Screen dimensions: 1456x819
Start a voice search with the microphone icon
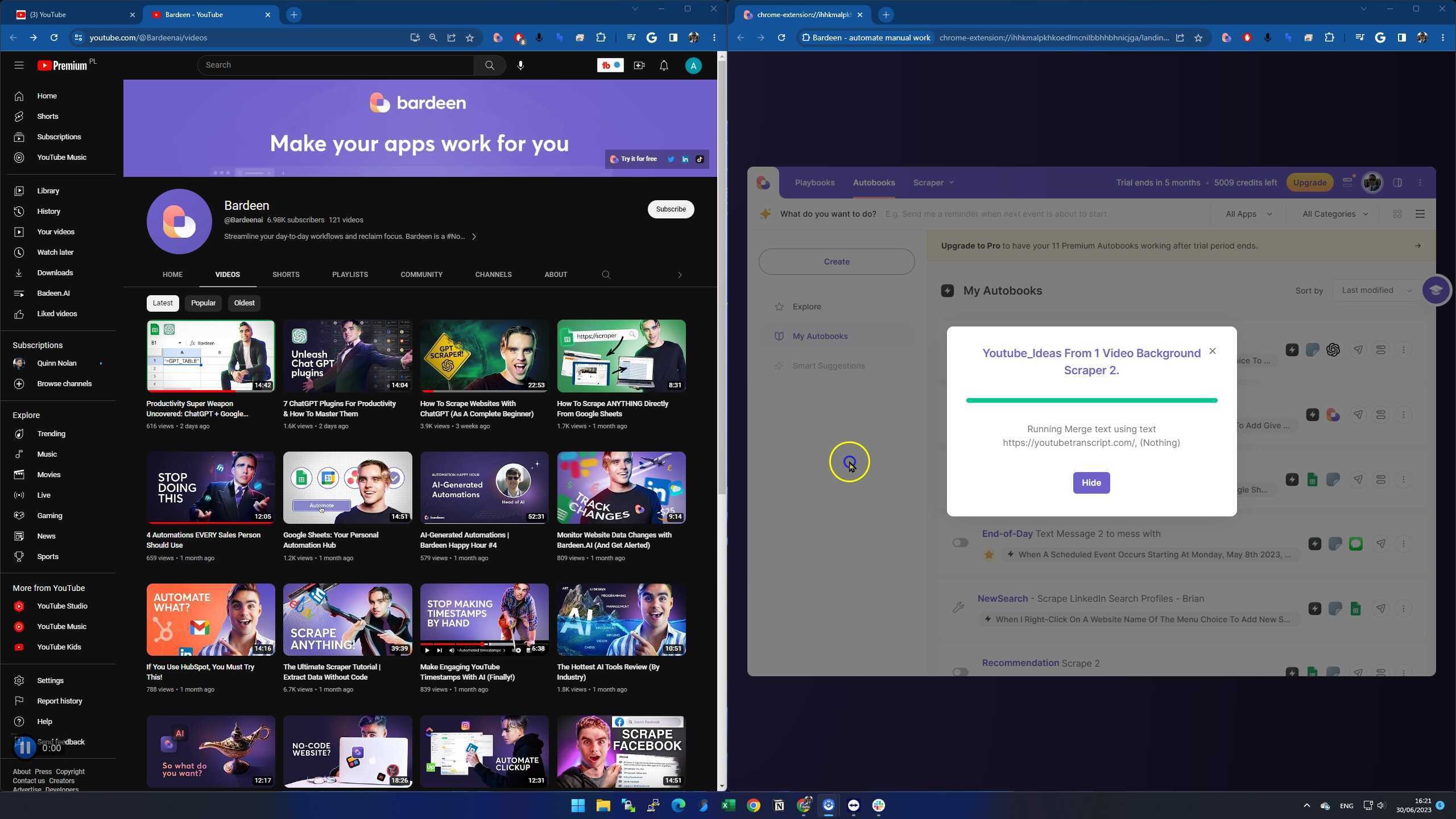(520, 65)
